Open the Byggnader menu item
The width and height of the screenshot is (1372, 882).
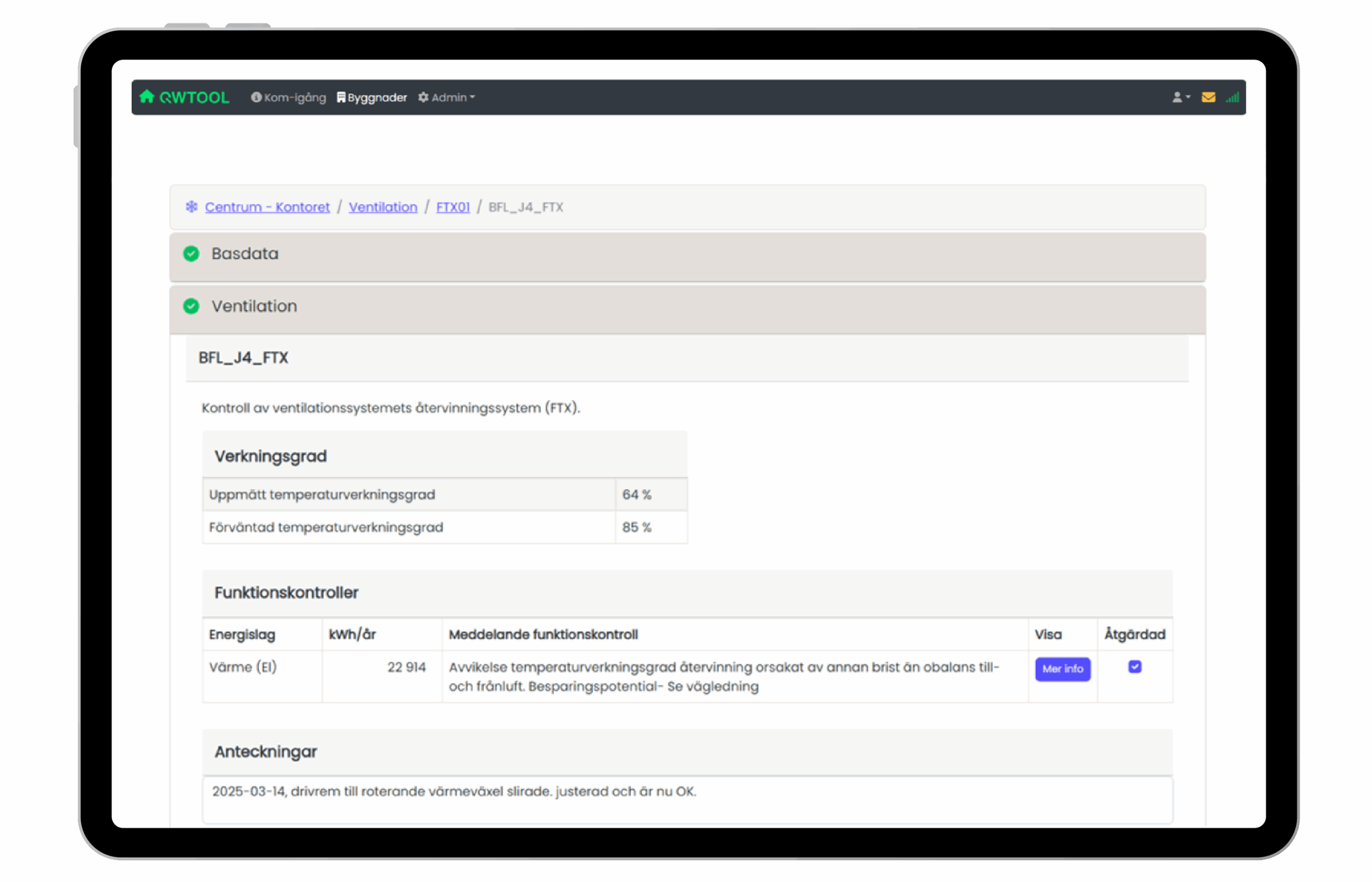[x=377, y=98]
